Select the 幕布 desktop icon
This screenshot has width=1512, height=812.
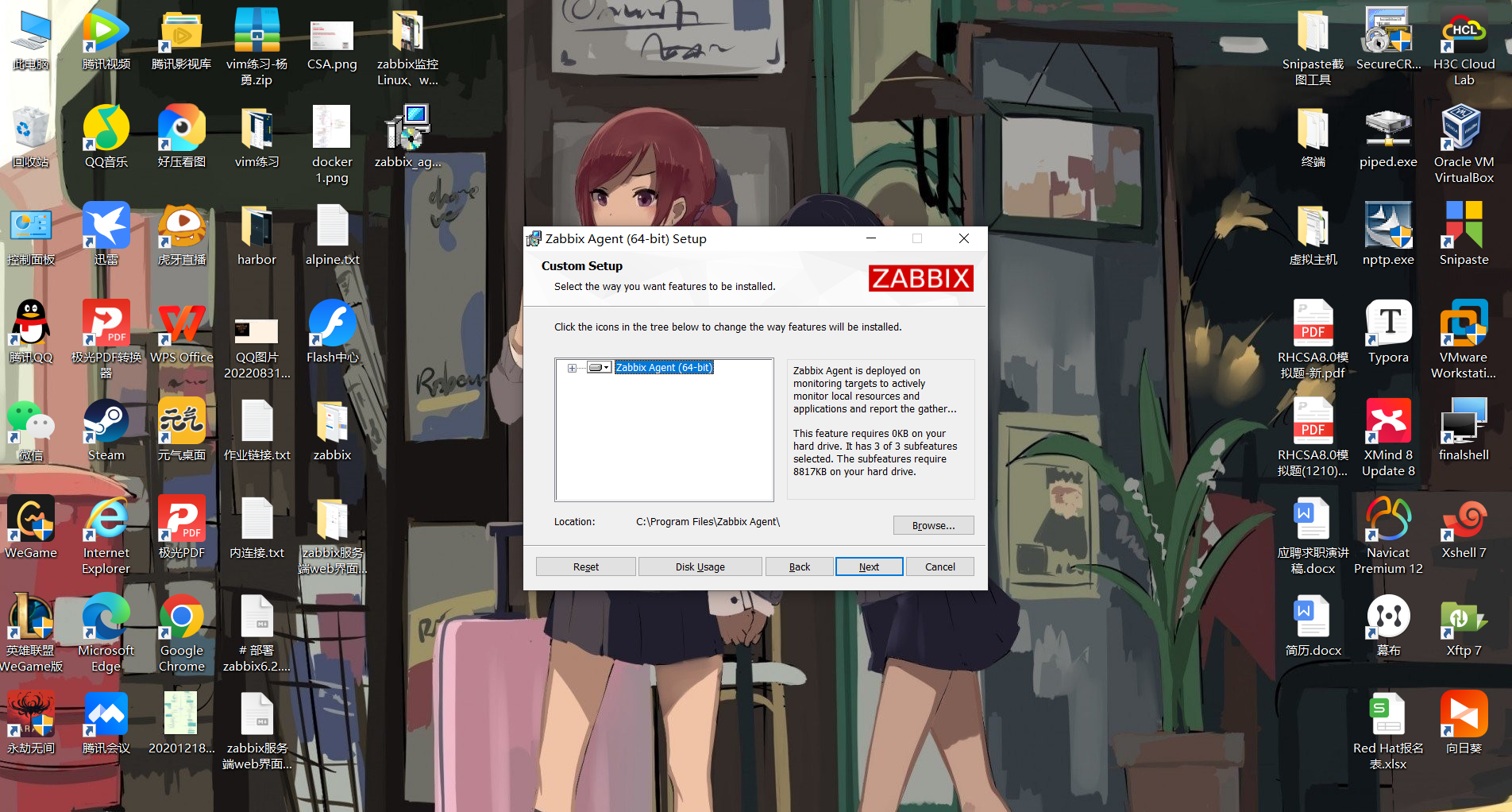pyautogui.click(x=1388, y=626)
